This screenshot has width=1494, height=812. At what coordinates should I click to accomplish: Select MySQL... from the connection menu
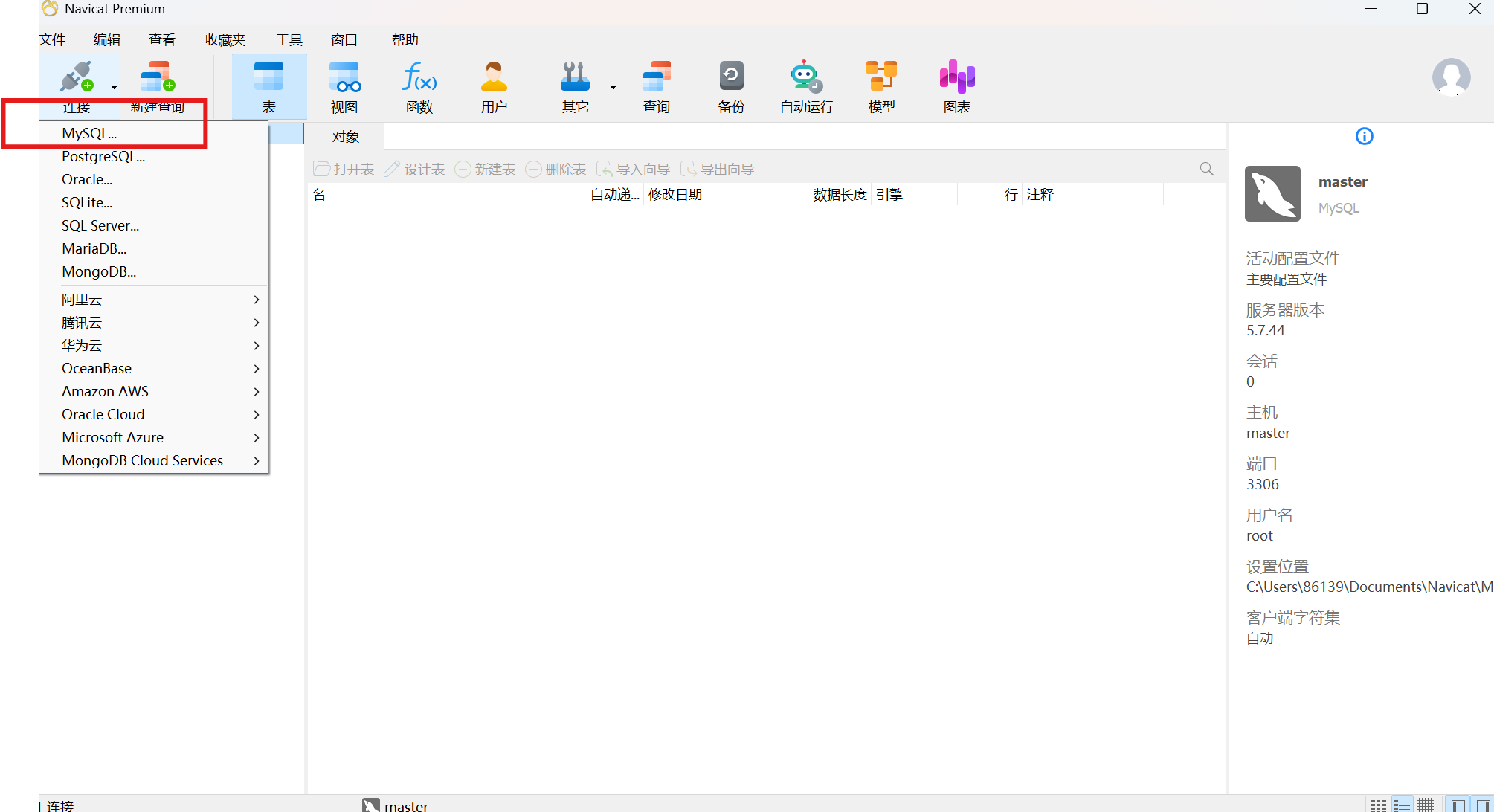point(89,133)
